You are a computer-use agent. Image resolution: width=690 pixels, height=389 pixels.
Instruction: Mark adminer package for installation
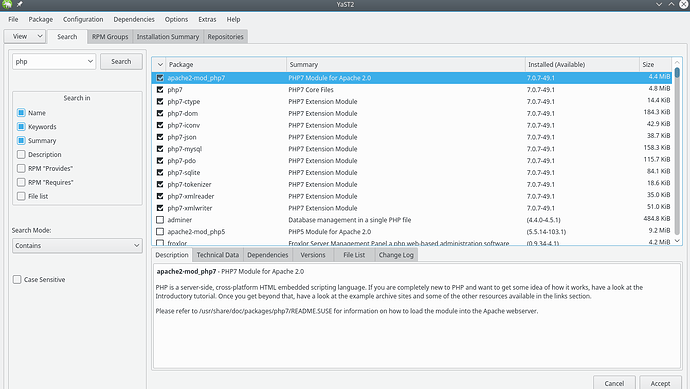(160, 220)
